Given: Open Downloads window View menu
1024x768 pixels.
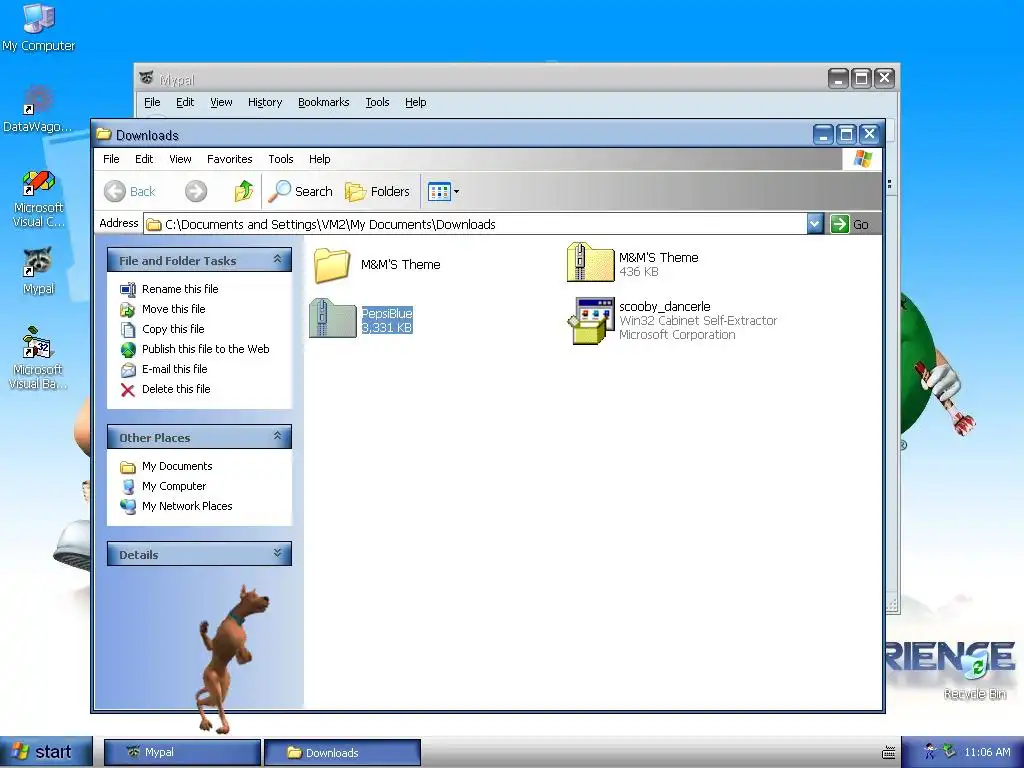Looking at the screenshot, I should pyautogui.click(x=180, y=159).
